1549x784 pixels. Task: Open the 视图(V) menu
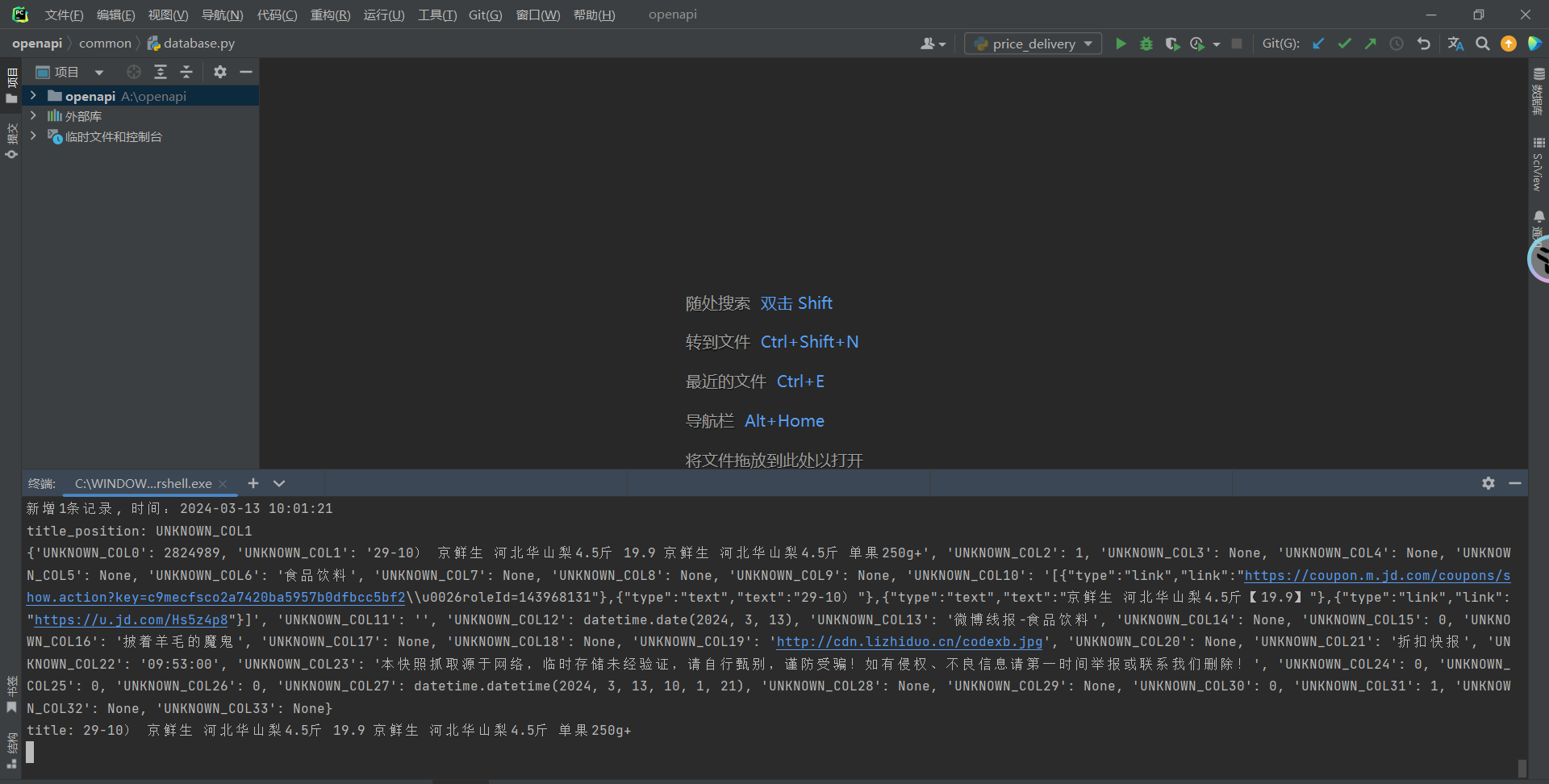point(168,15)
